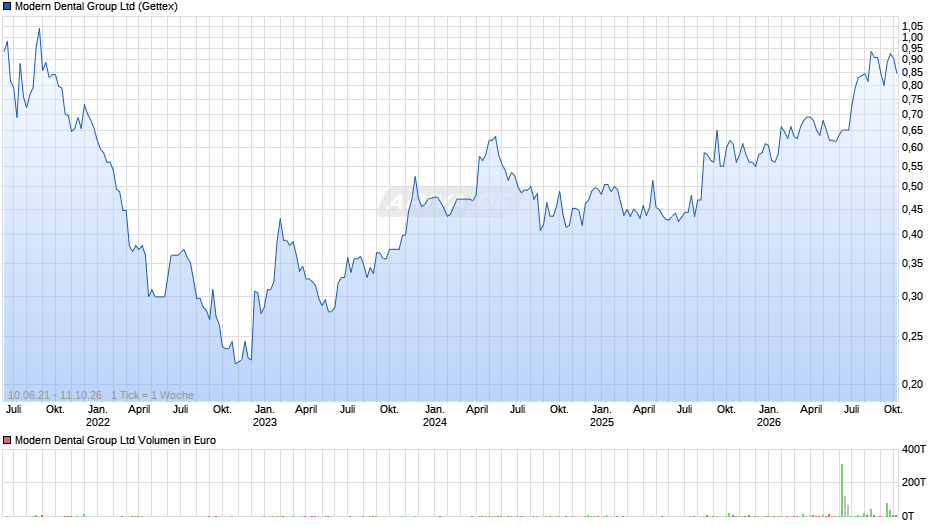Click the date range '10.06.21 - 11.10.26'
Viewport: 940px width, 526px height.
pos(55,395)
